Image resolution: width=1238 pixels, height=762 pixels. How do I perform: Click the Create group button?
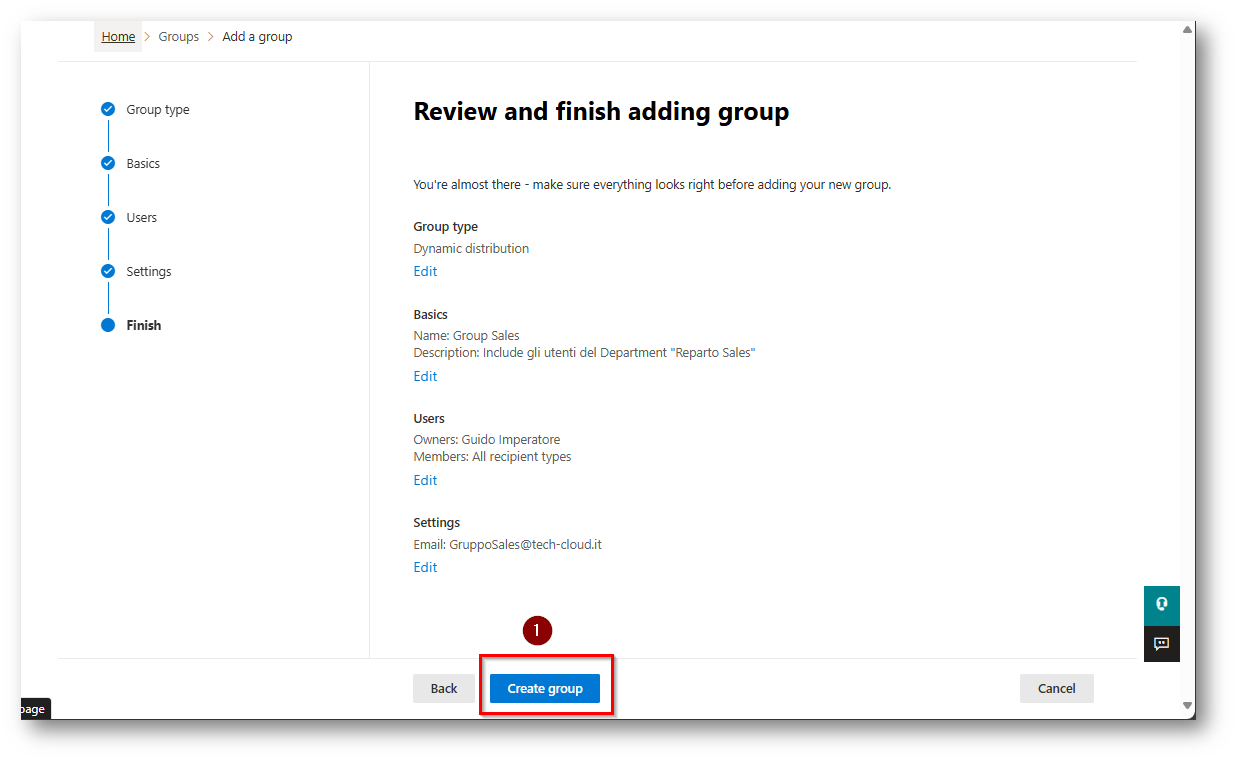coord(544,689)
